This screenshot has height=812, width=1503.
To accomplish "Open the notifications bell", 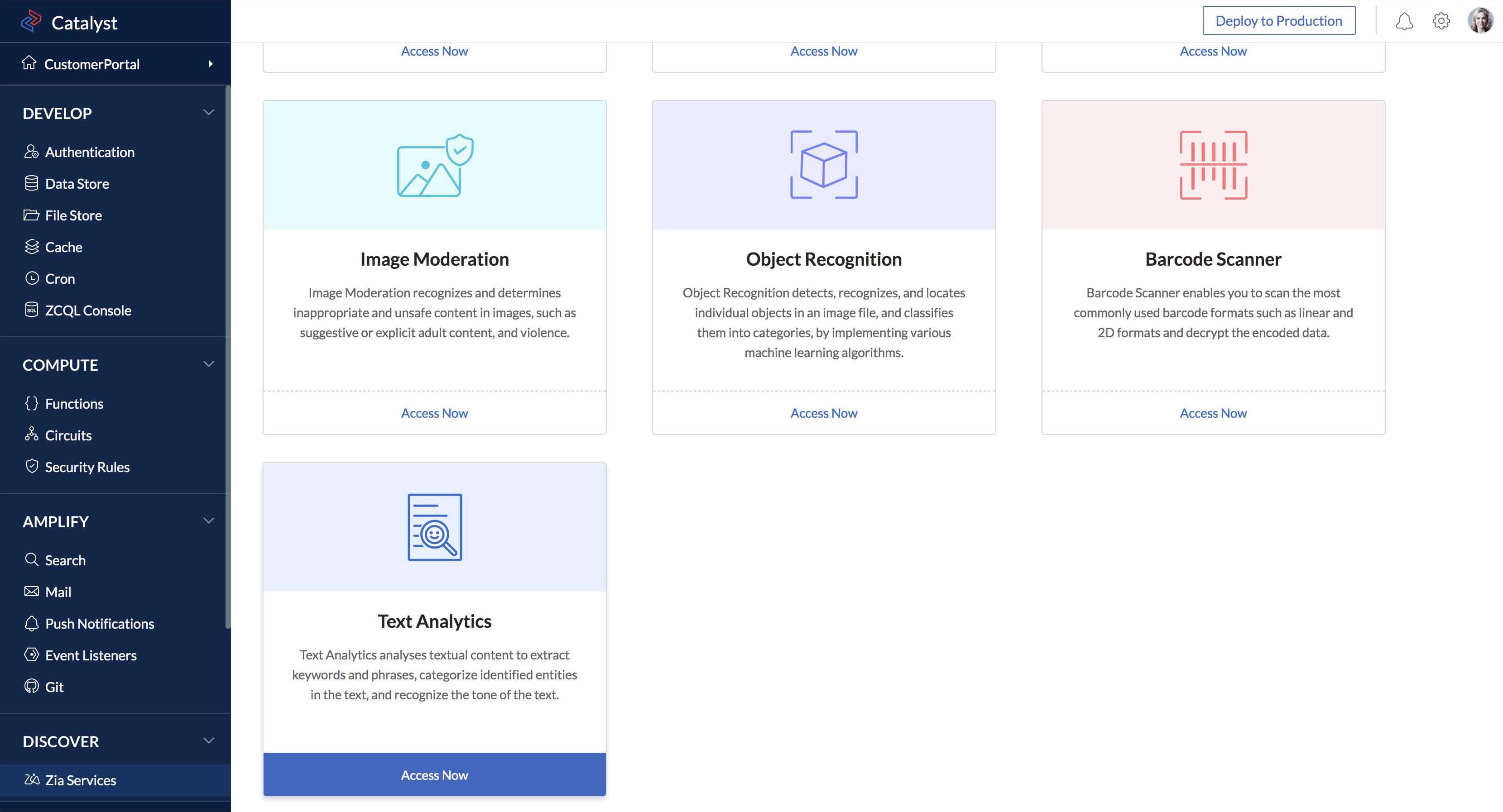I will pyautogui.click(x=1405, y=20).
